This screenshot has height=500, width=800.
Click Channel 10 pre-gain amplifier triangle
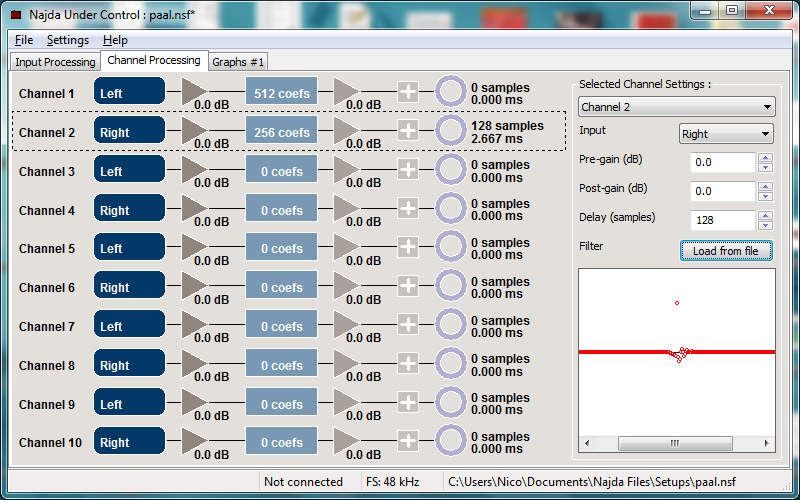click(194, 441)
